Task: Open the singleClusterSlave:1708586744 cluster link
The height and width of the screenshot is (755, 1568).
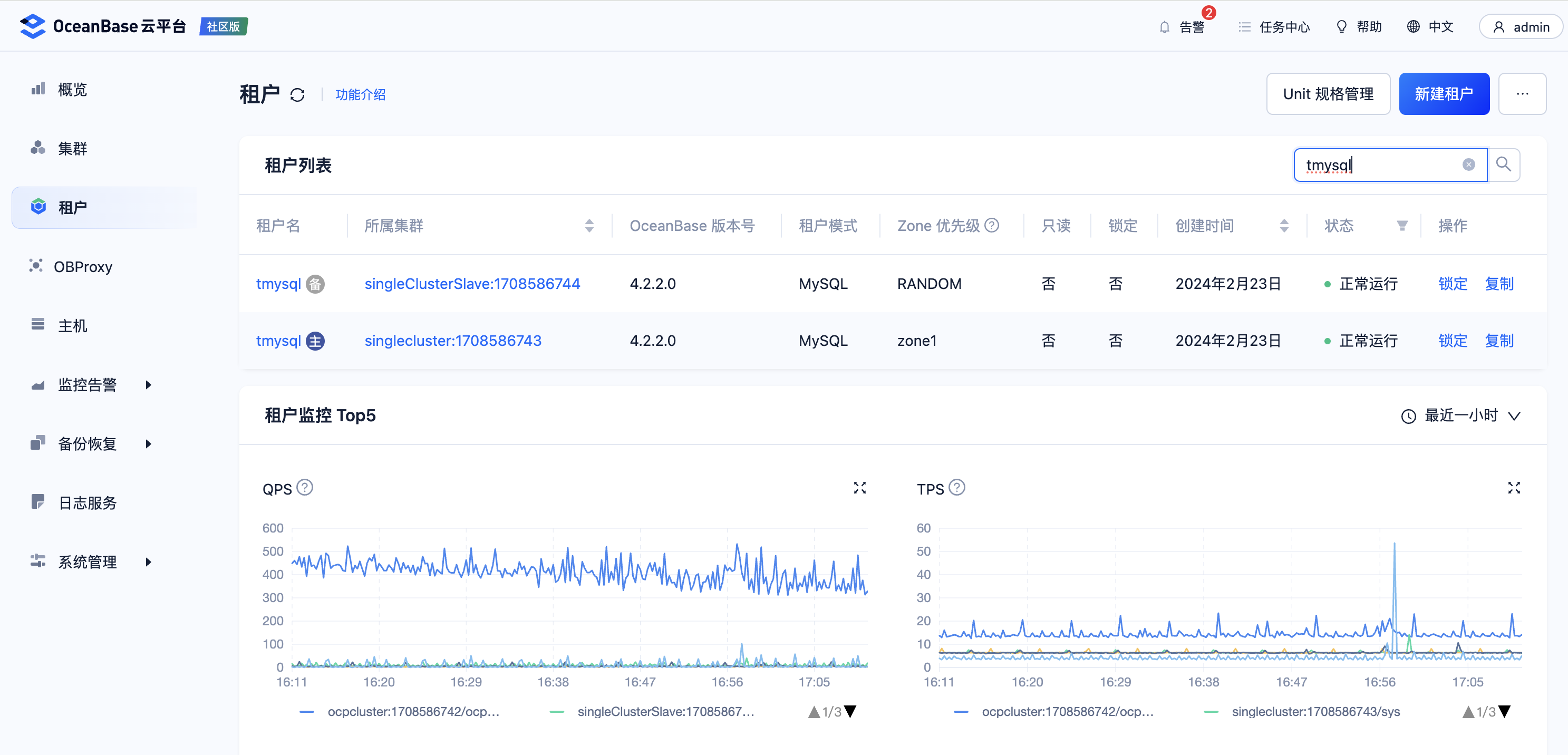Action: [472, 284]
